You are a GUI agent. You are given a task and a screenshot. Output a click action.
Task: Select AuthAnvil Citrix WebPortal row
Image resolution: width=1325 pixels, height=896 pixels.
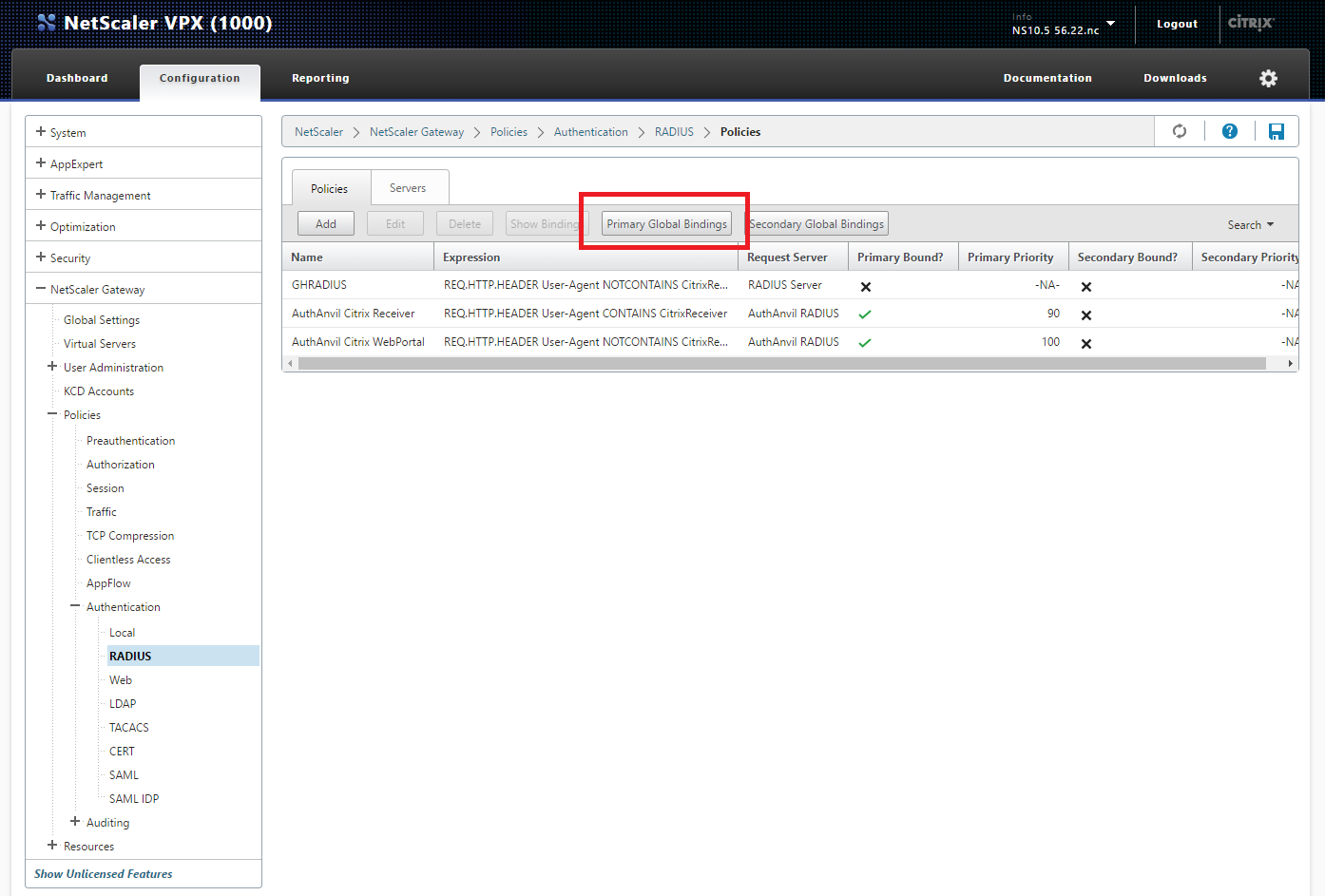(790, 342)
